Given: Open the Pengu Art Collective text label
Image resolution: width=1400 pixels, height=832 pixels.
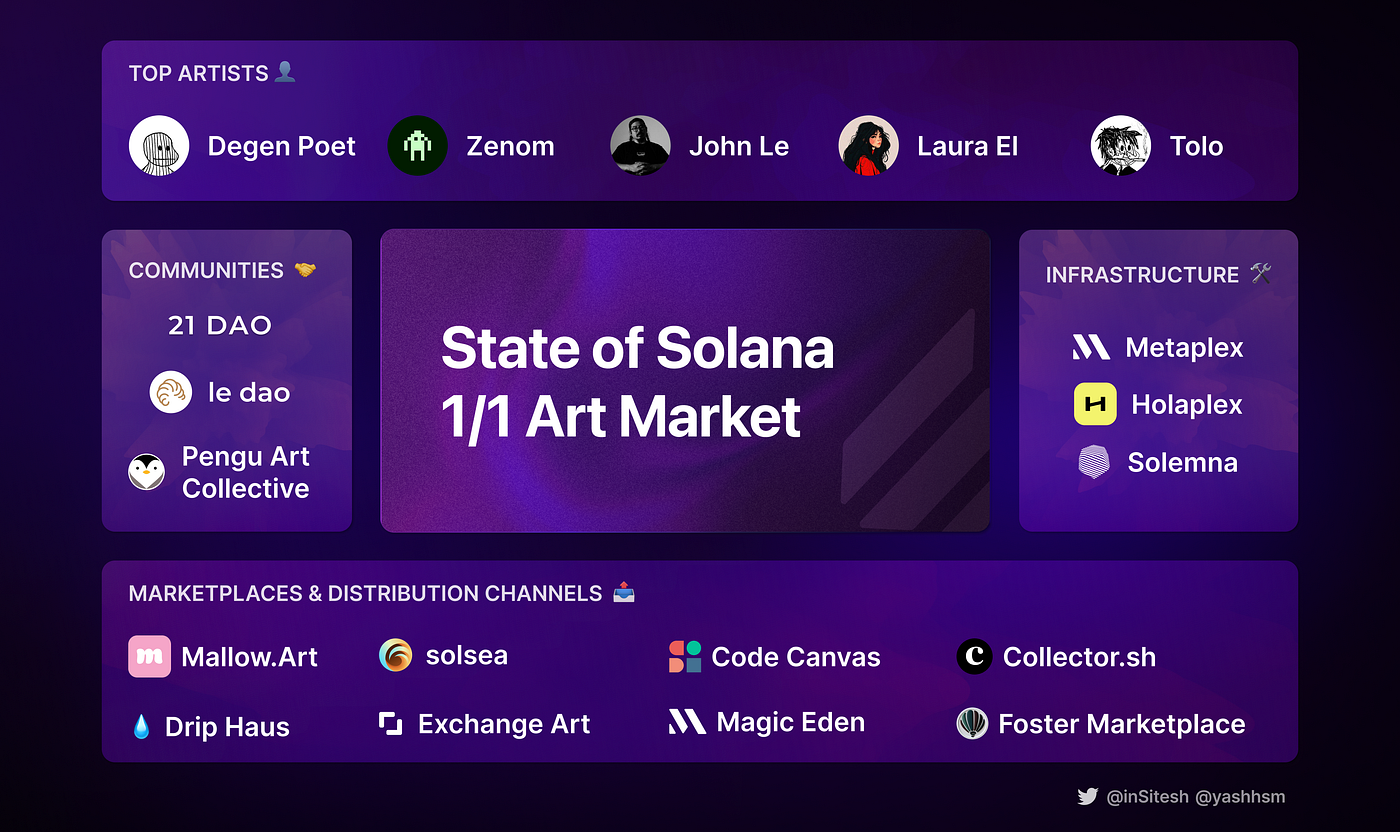Looking at the screenshot, I should coord(245,472).
